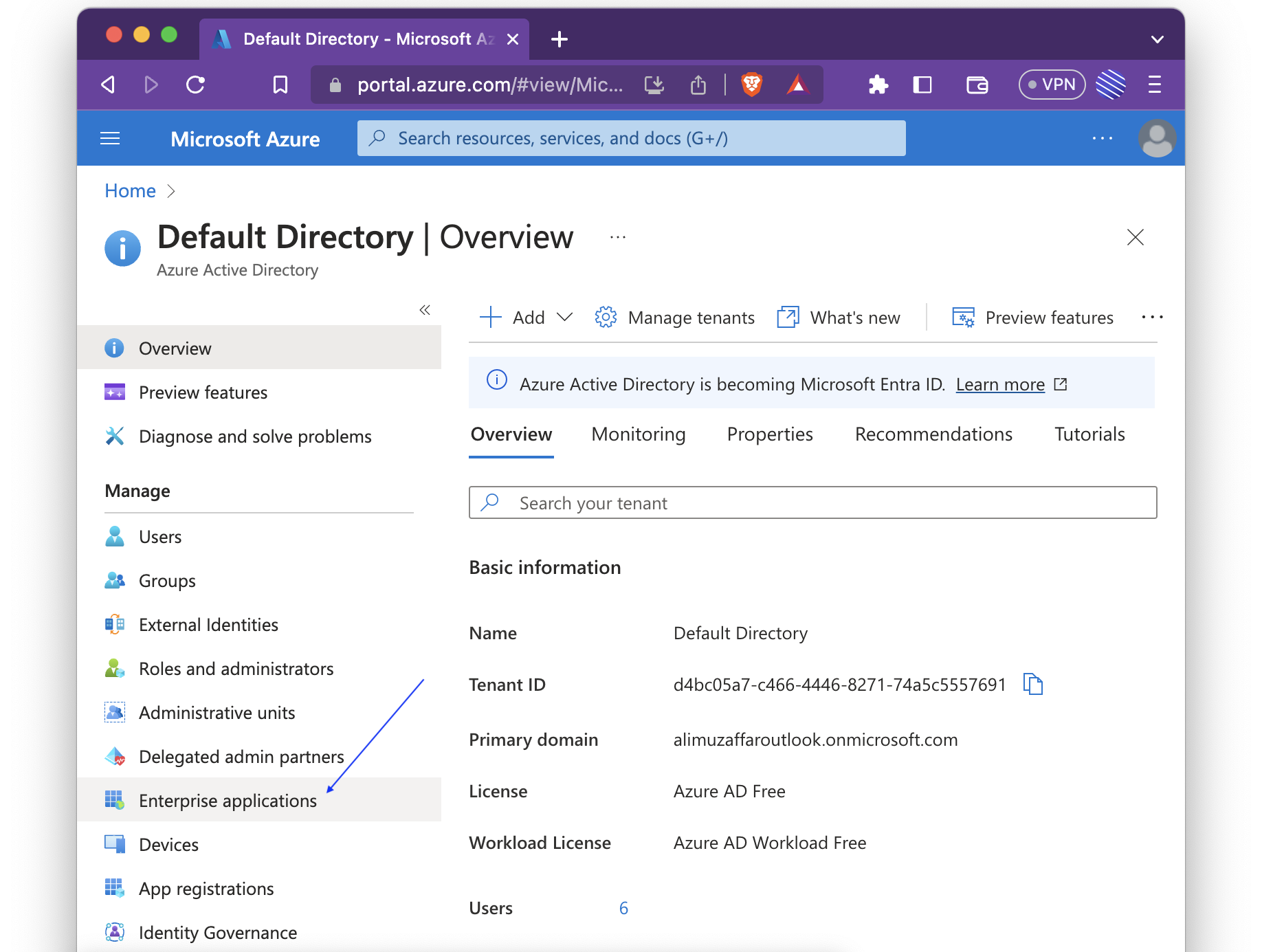Focus the Search your tenant field

tap(812, 502)
